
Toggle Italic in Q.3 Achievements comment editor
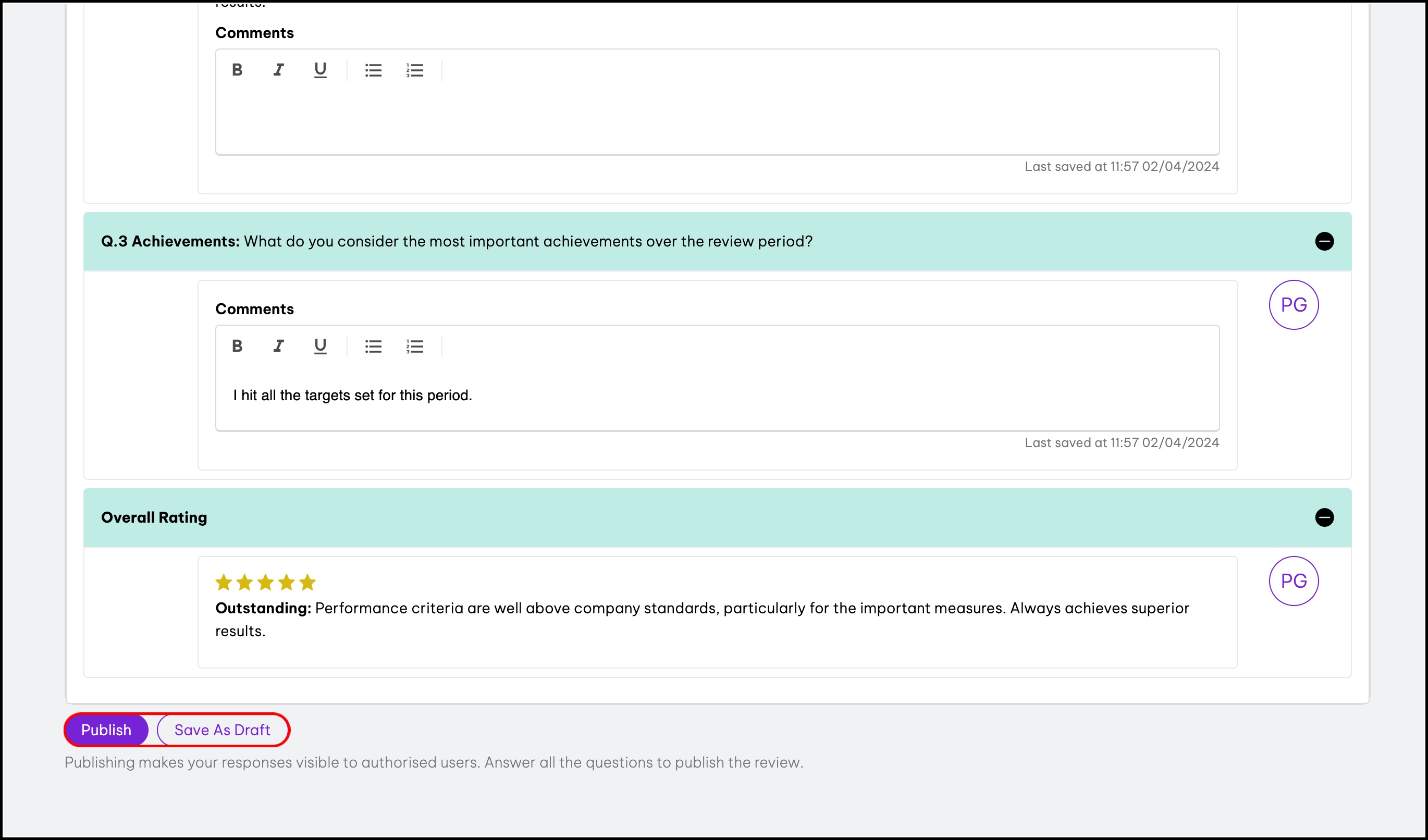click(278, 346)
